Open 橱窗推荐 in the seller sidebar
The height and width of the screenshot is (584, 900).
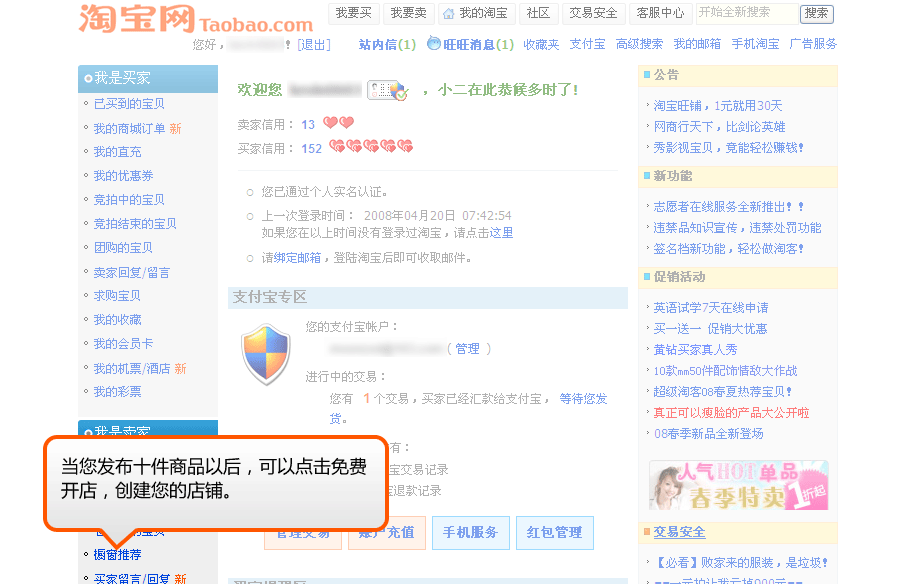(117, 555)
